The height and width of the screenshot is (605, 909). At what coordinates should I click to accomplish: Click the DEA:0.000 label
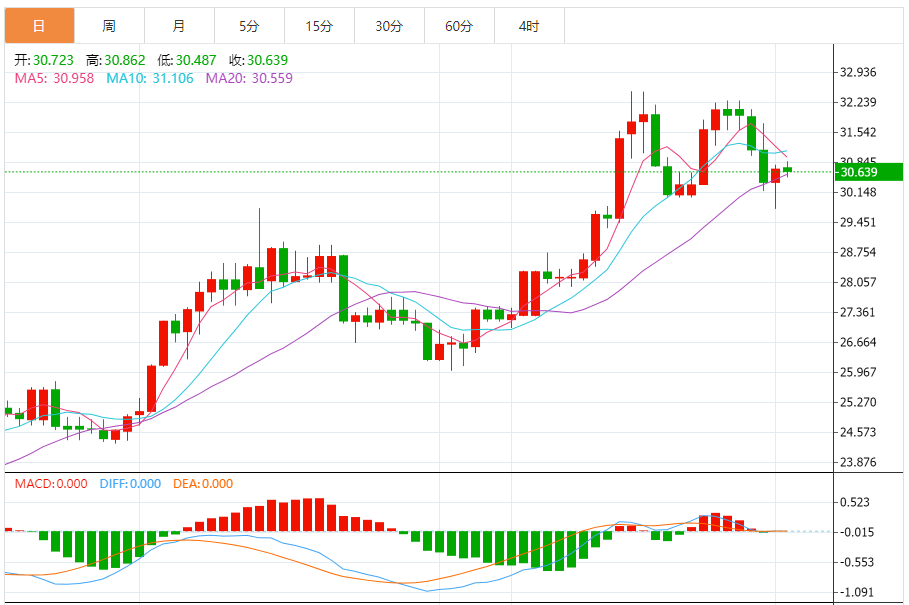pyautogui.click(x=203, y=484)
